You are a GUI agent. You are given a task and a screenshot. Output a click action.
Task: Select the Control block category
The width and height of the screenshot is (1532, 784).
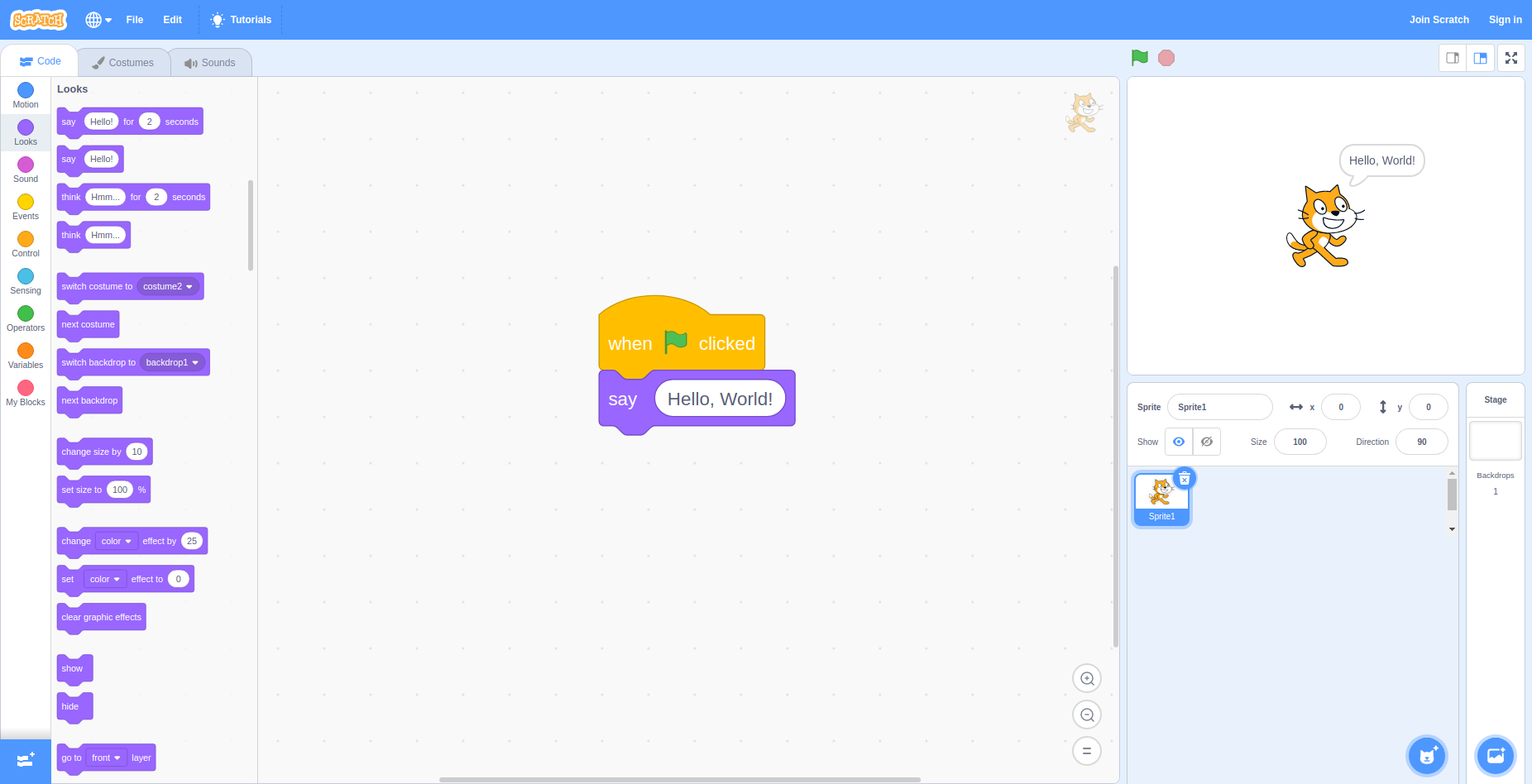(x=26, y=244)
